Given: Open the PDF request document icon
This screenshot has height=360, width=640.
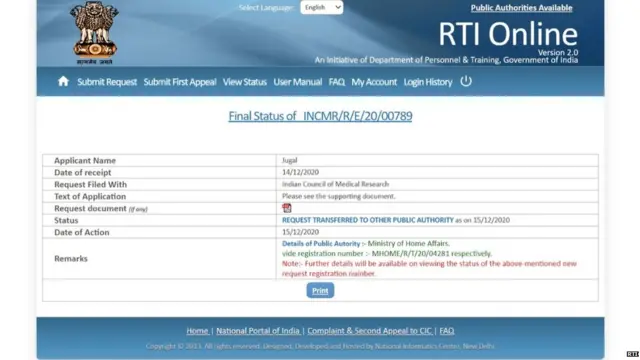Looking at the screenshot, I should 287,208.
